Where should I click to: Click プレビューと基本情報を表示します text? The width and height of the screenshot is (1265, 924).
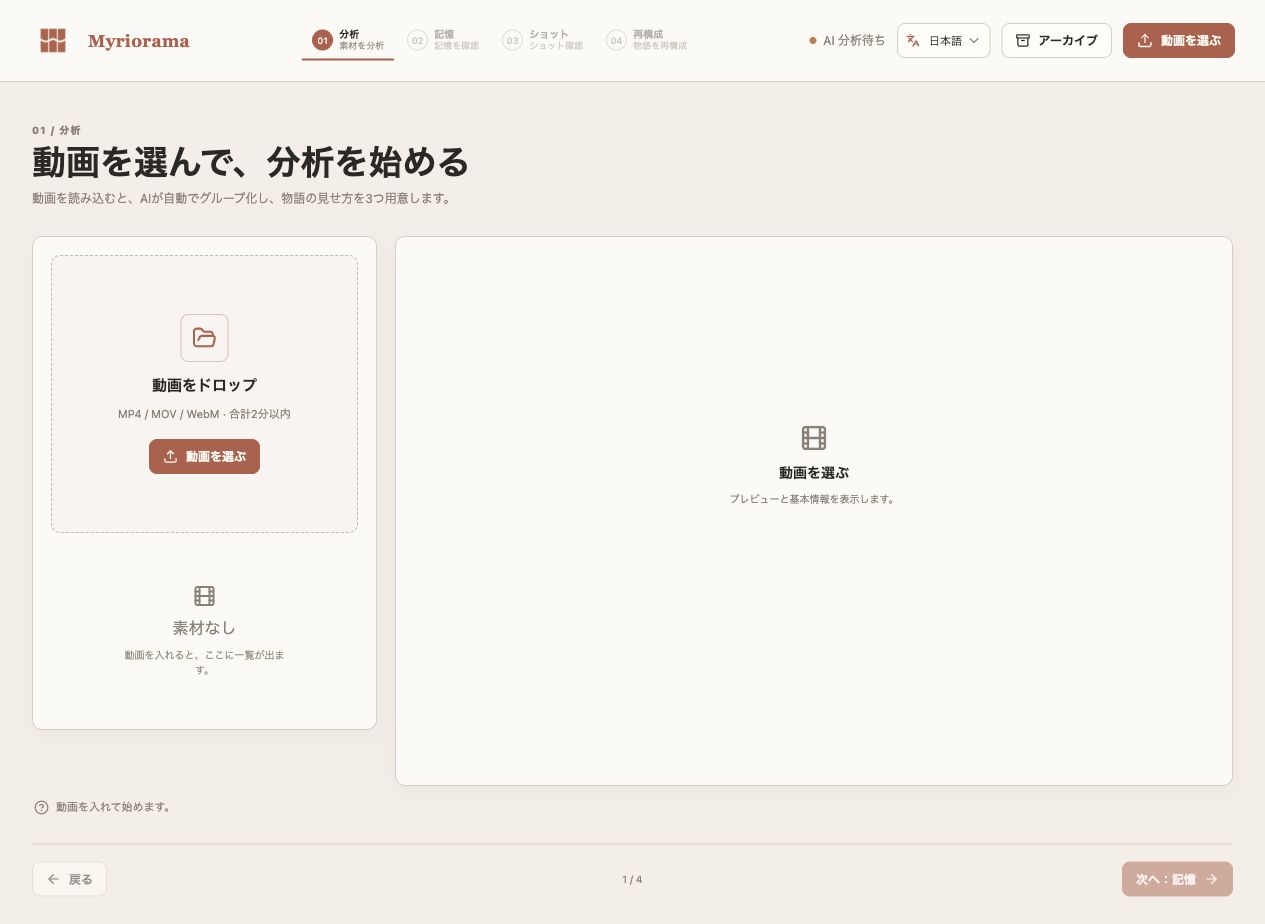click(x=814, y=499)
